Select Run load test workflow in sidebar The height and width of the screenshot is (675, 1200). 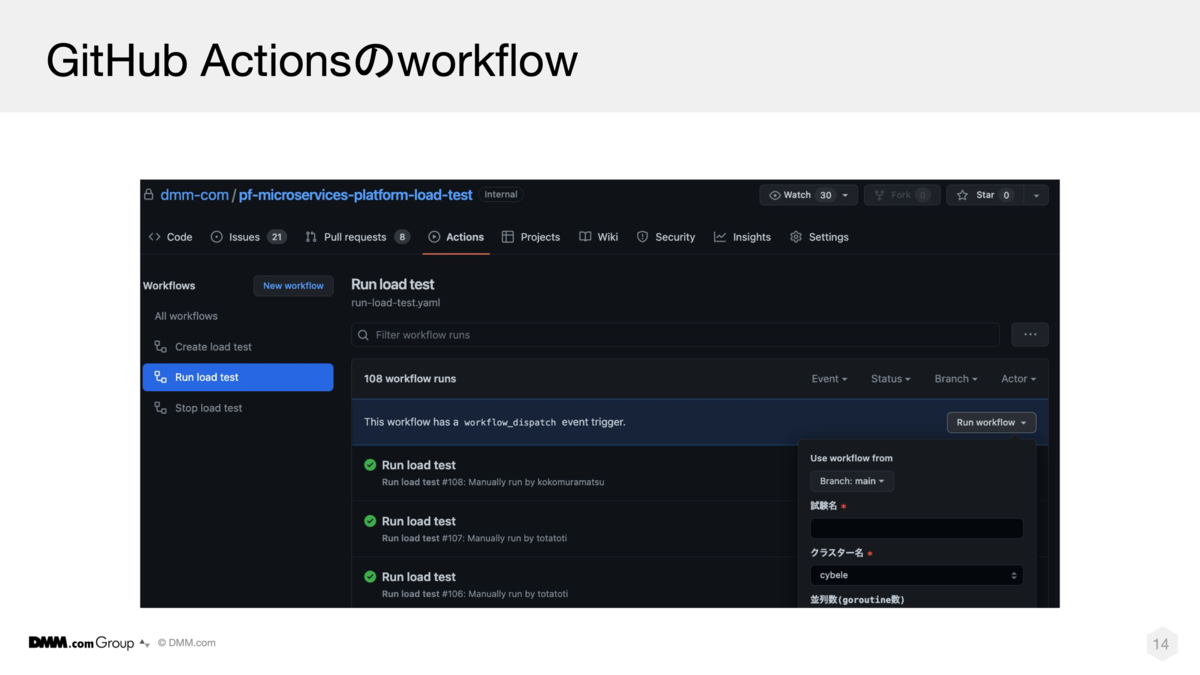pyautogui.click(x=238, y=377)
